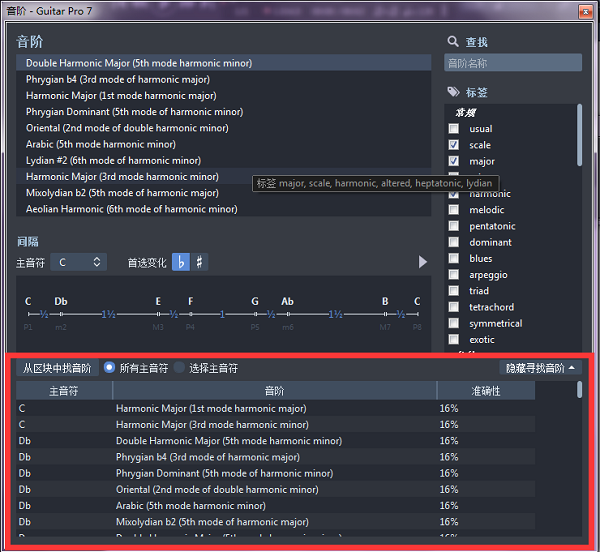Open the root note C dropdown
This screenshot has width=600, height=552.
click(79, 262)
